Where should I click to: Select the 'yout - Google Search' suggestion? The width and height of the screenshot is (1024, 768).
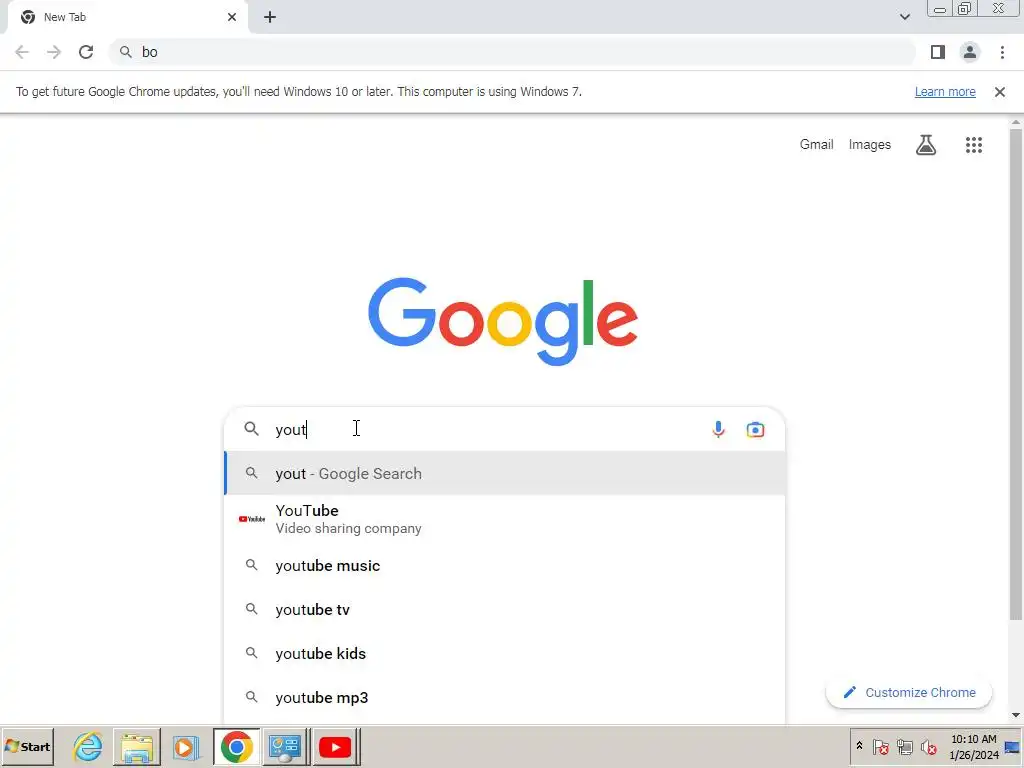coord(504,473)
